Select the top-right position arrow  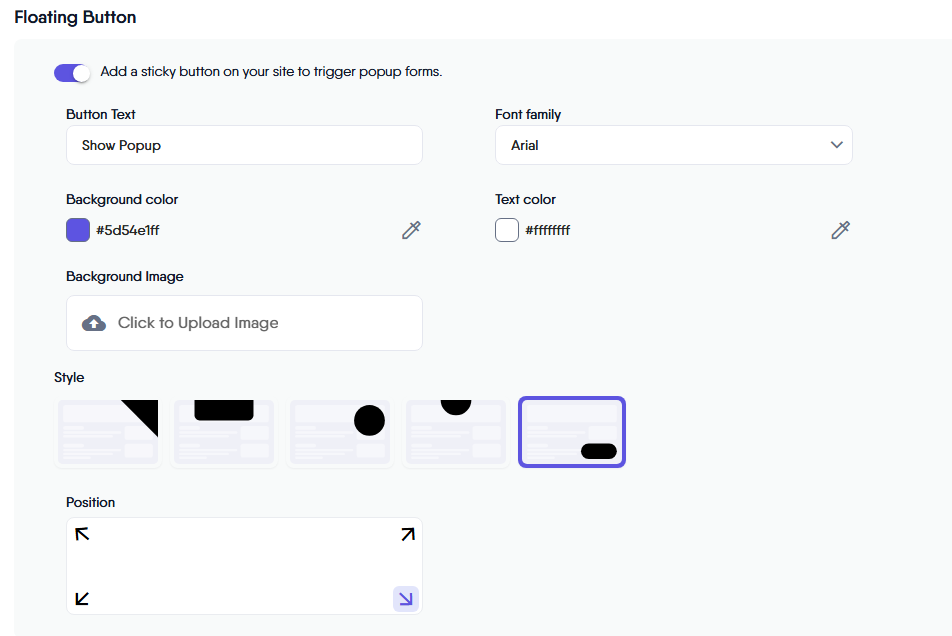[x=407, y=534]
